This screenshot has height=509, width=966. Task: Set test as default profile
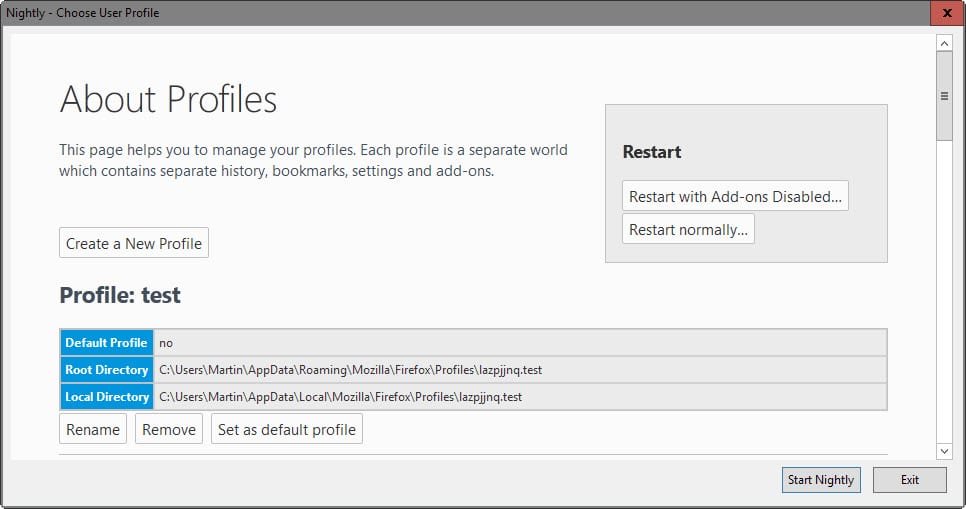(287, 429)
